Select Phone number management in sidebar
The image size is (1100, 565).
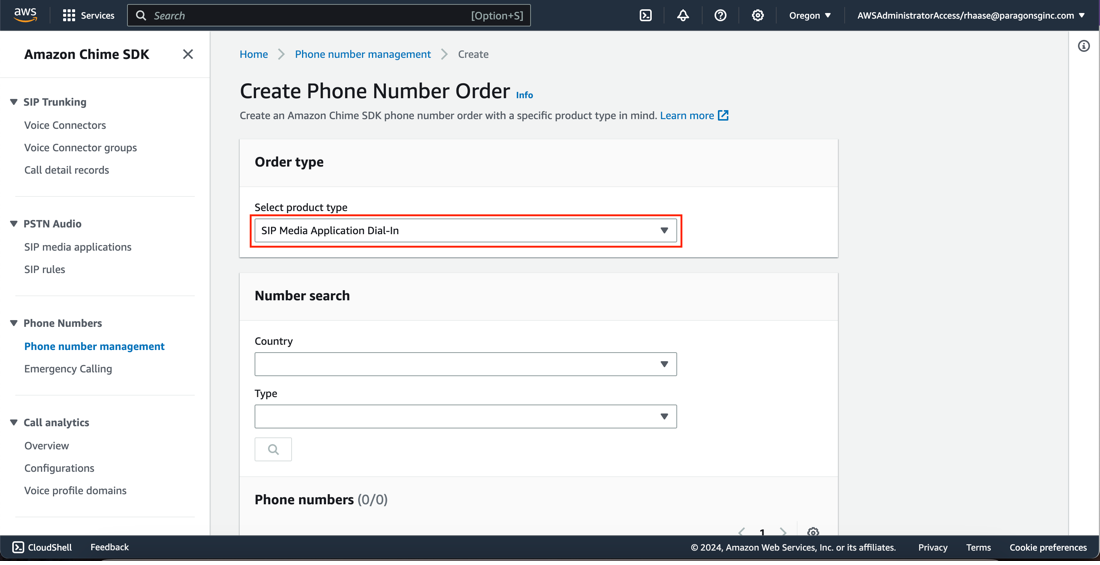pyautogui.click(x=95, y=346)
